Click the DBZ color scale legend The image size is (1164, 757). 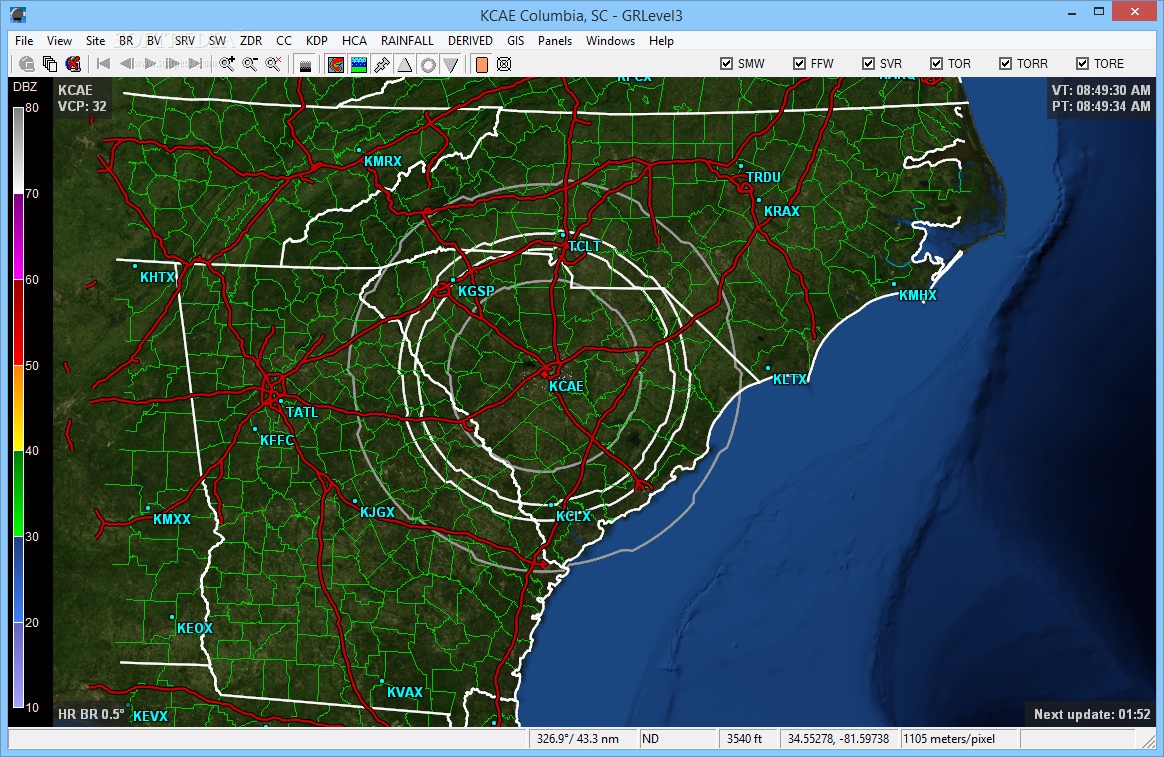pos(19,407)
